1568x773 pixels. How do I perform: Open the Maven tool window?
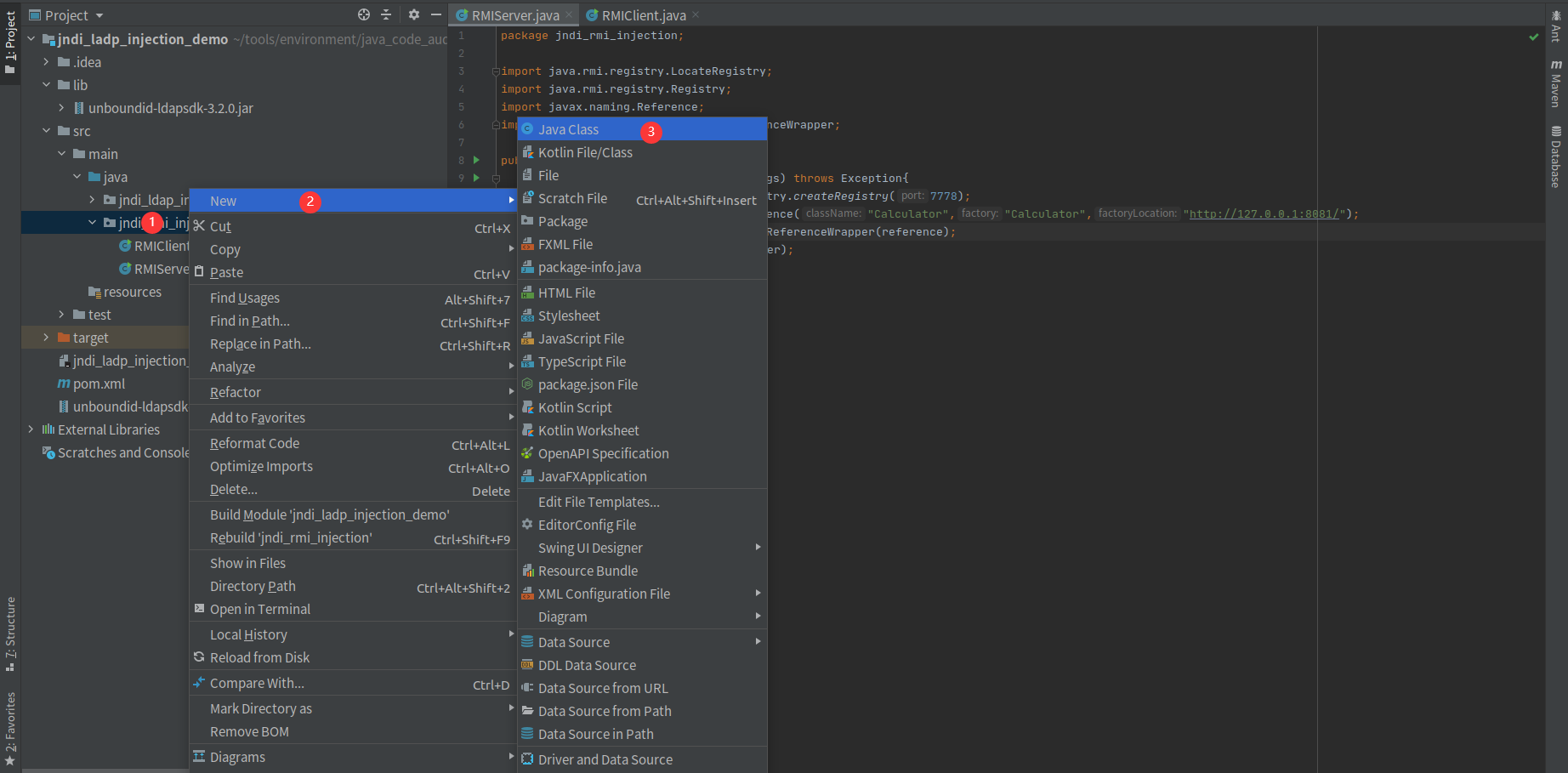(1556, 83)
